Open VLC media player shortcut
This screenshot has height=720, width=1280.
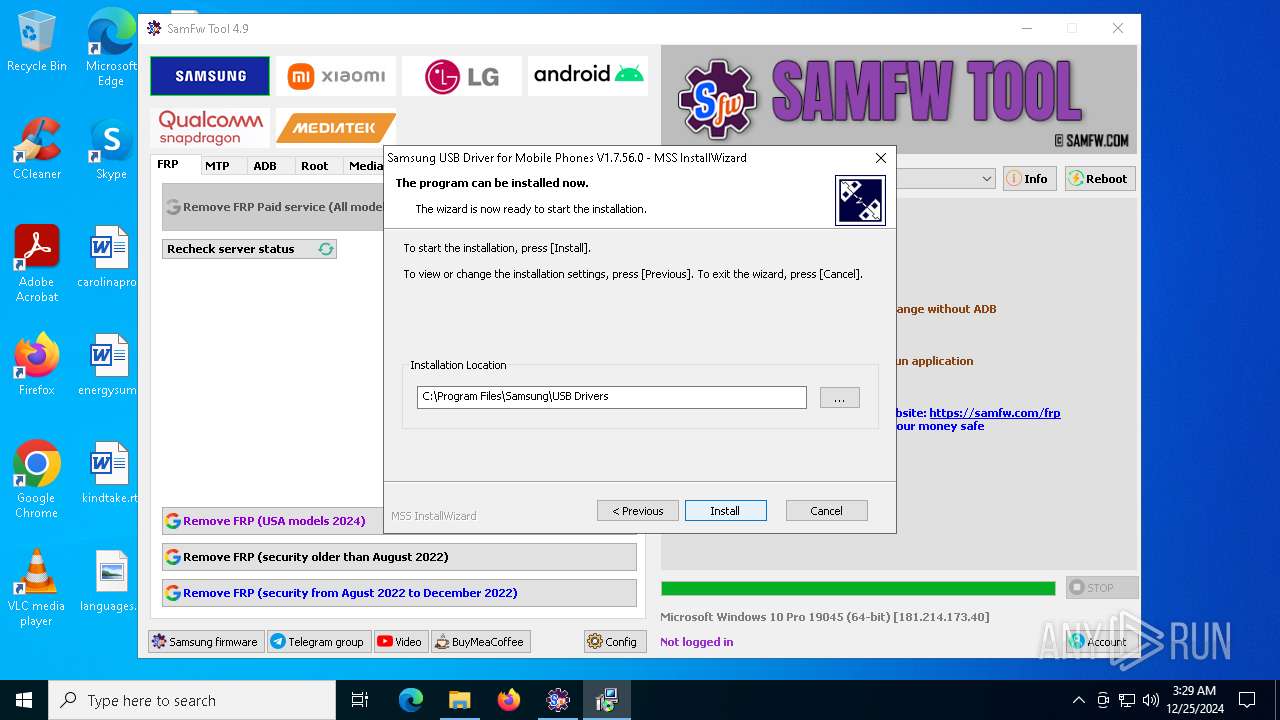point(37,588)
